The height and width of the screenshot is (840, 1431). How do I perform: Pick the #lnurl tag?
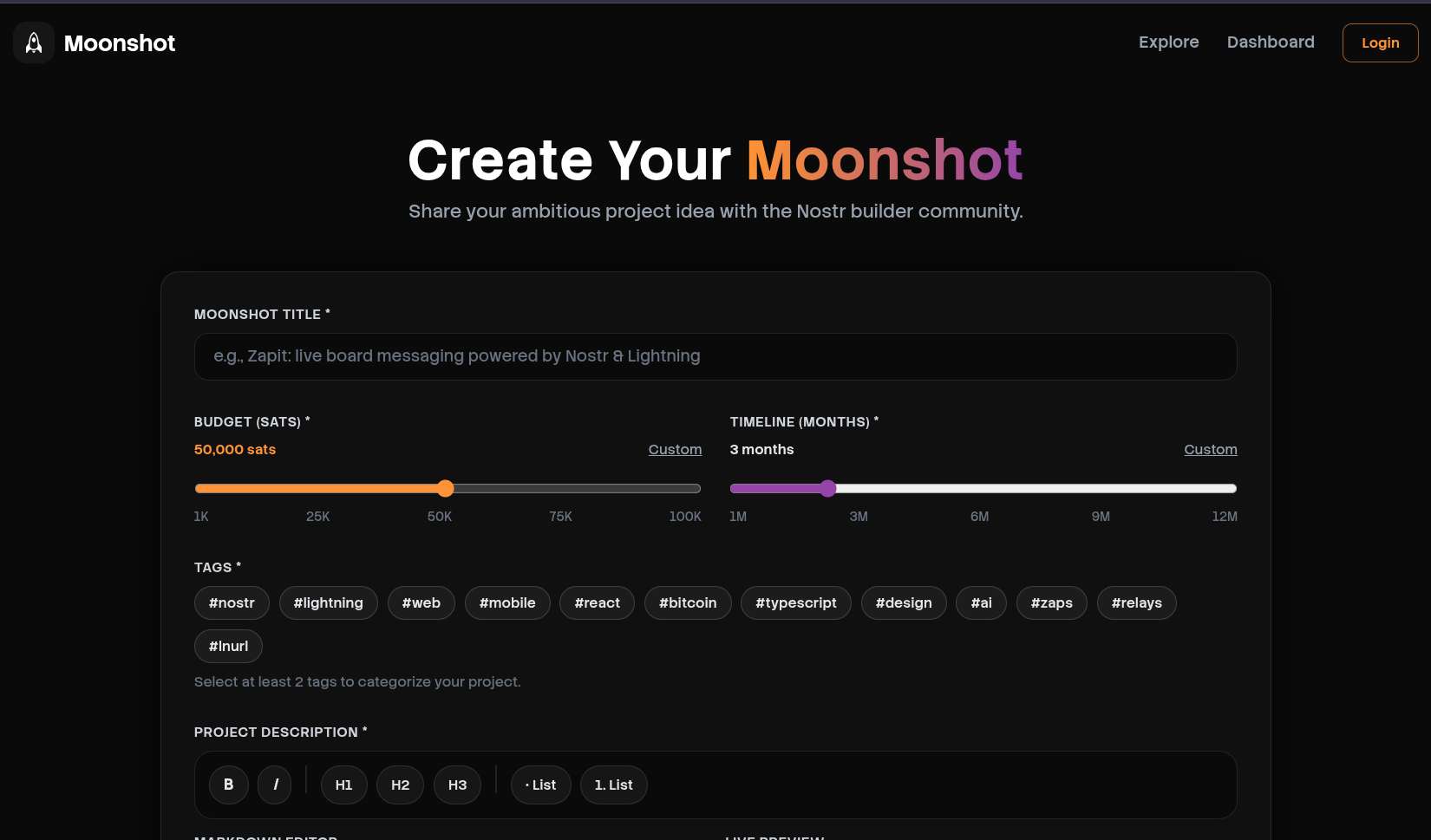pos(228,646)
